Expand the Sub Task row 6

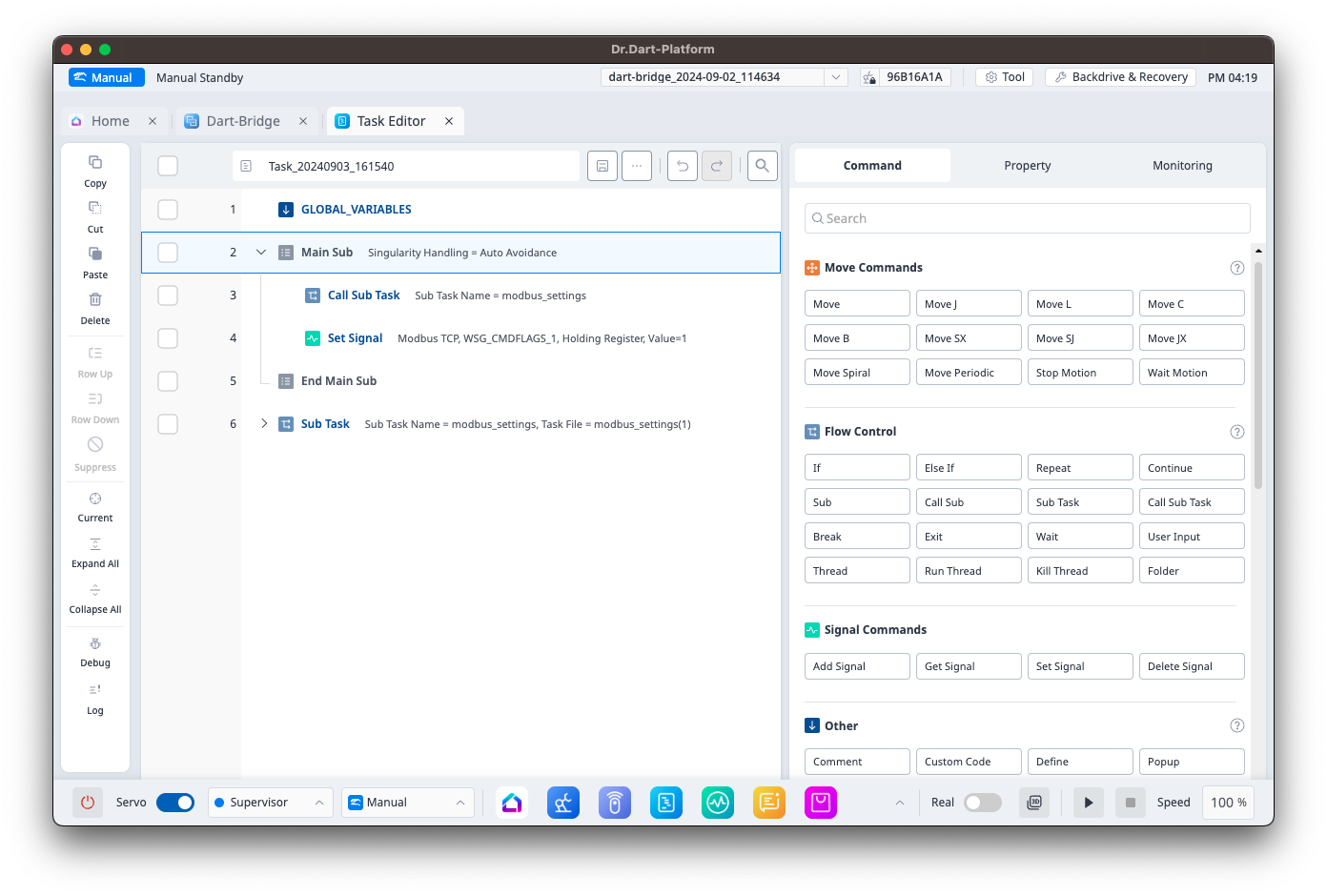pyautogui.click(x=264, y=424)
